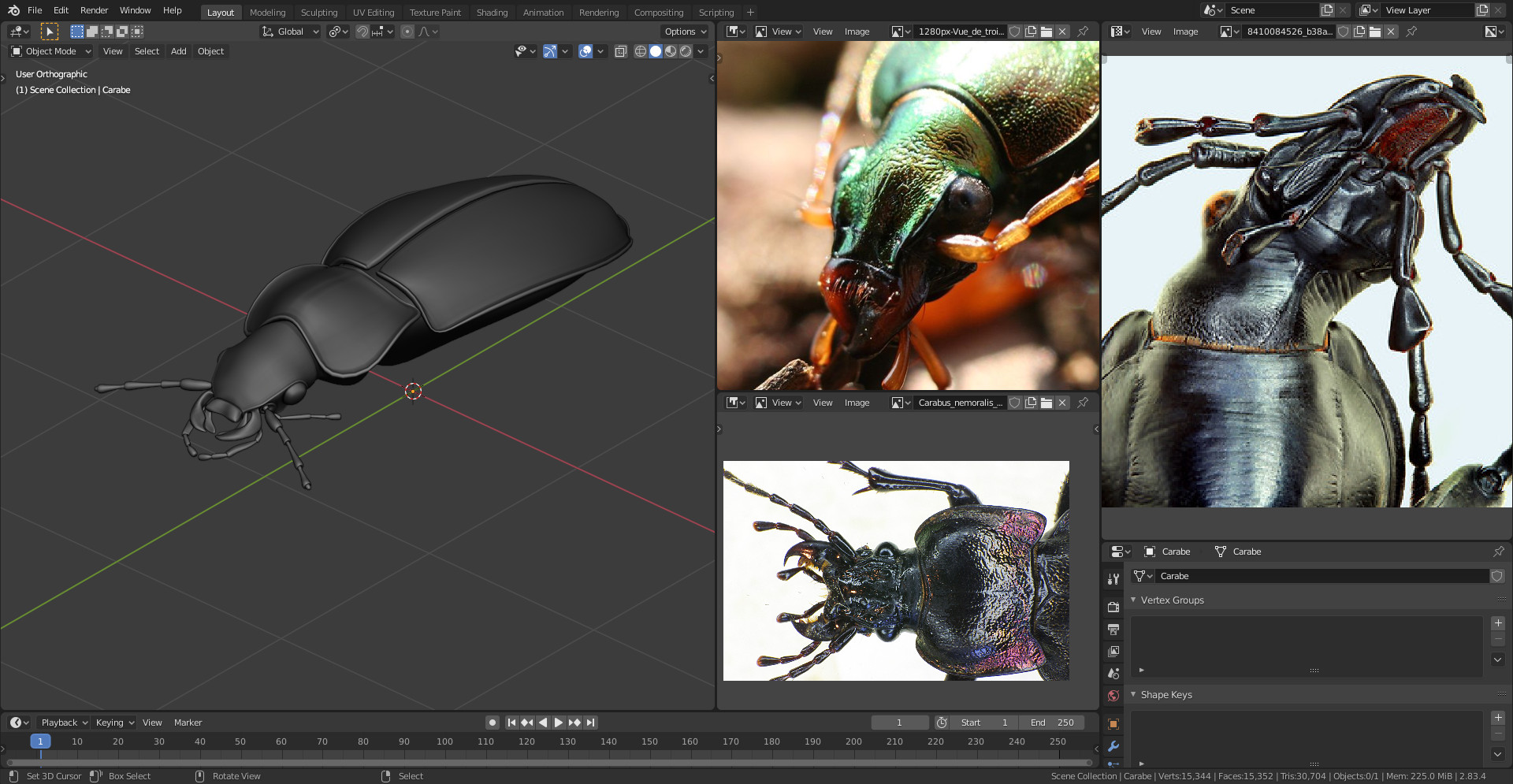Image resolution: width=1513 pixels, height=784 pixels.
Task: Open the viewport Options dropdown
Action: [x=685, y=32]
